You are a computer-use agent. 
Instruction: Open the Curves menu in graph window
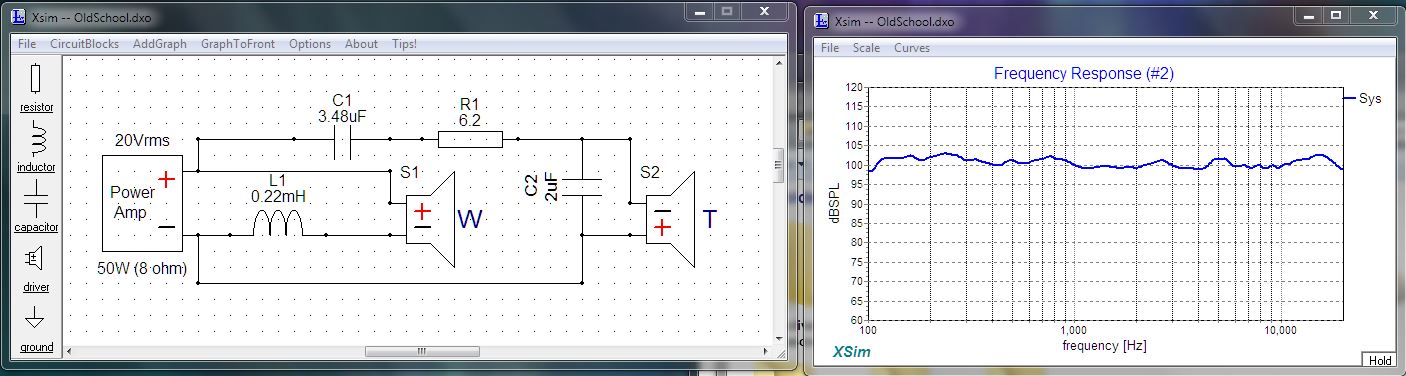pos(912,48)
